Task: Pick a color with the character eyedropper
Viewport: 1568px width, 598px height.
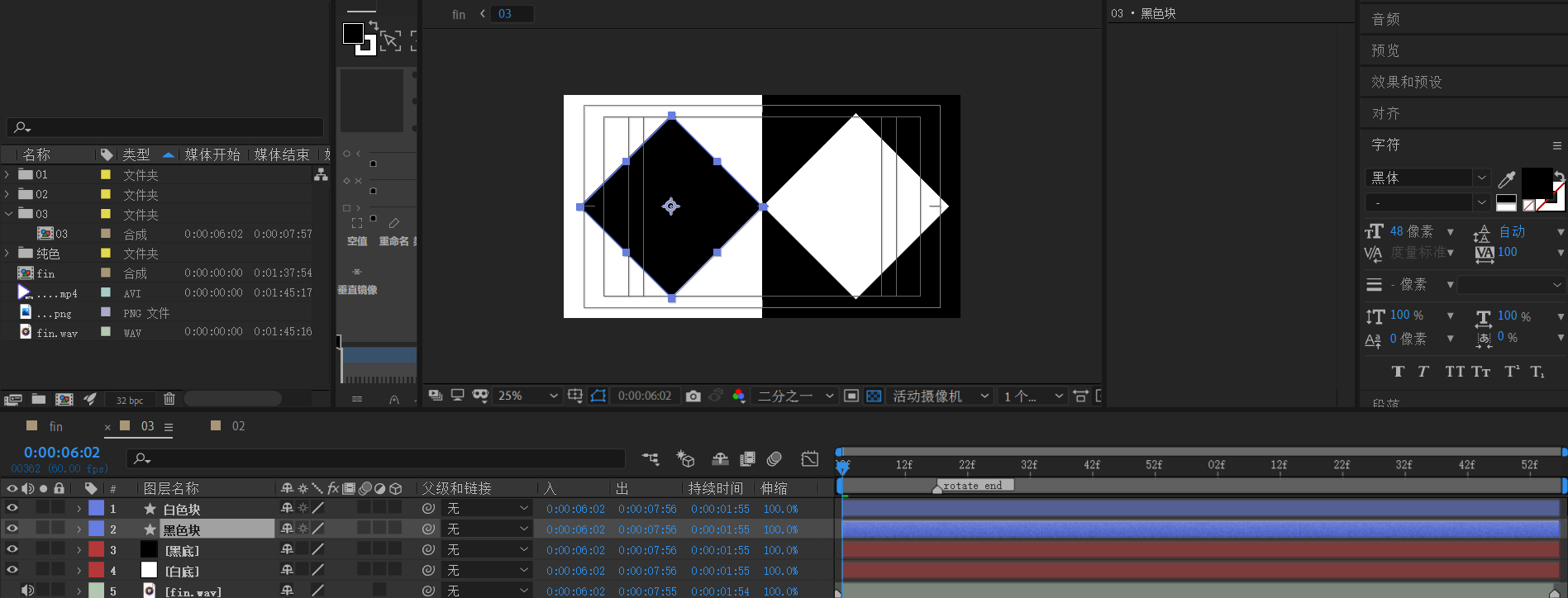Action: point(1506,179)
